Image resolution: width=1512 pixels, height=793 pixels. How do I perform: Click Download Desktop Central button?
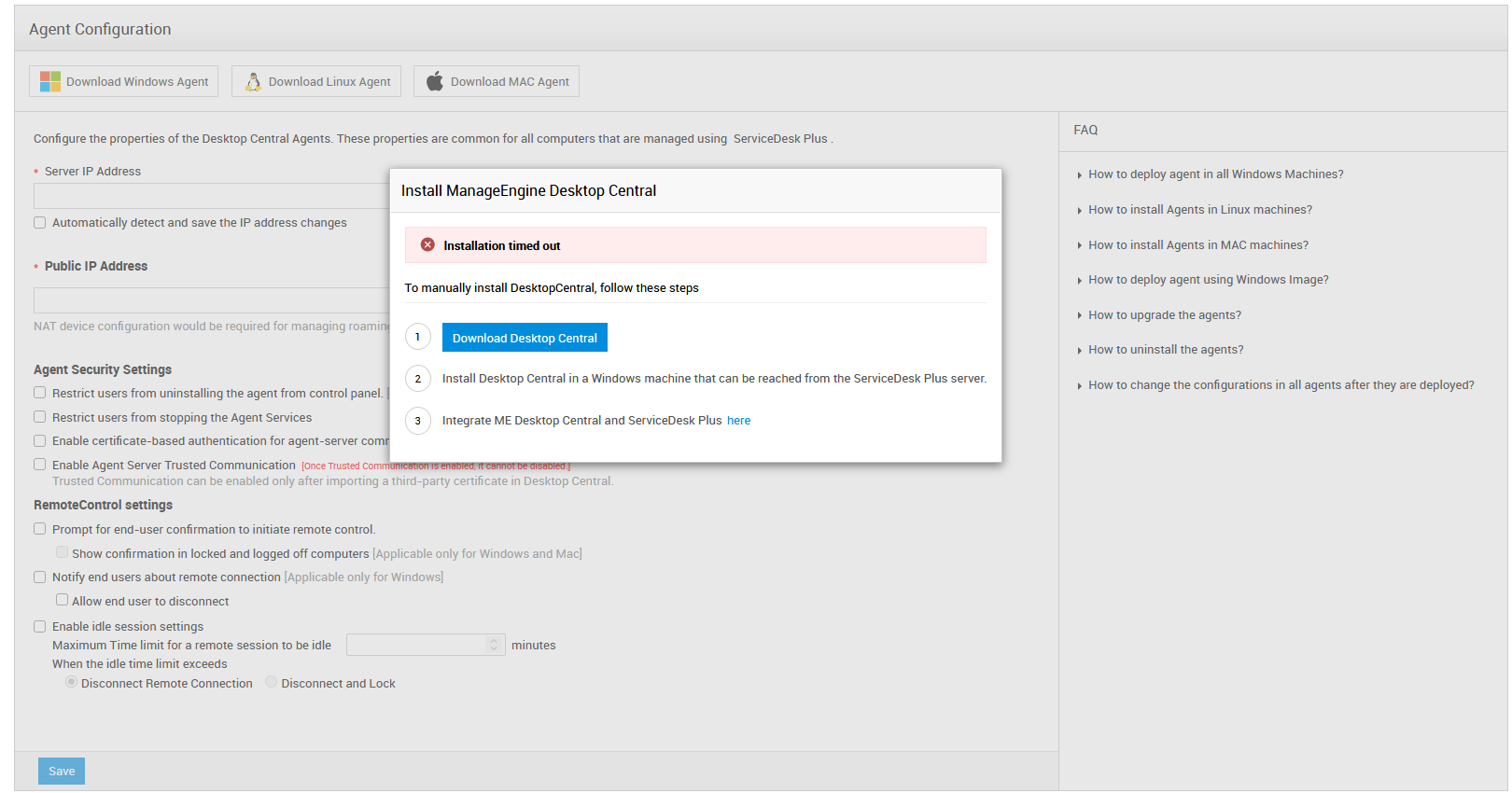(525, 338)
